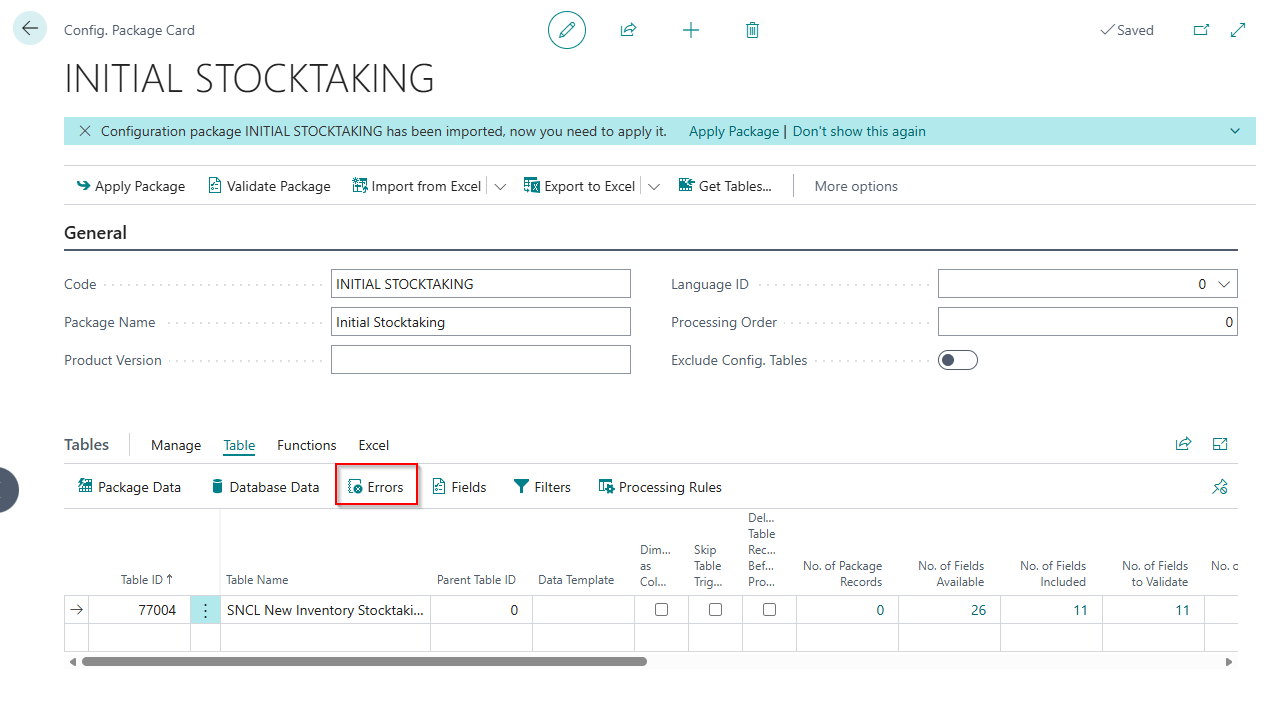The width and height of the screenshot is (1272, 702).
Task: Select row arrow for table 77004
Action: (77, 610)
